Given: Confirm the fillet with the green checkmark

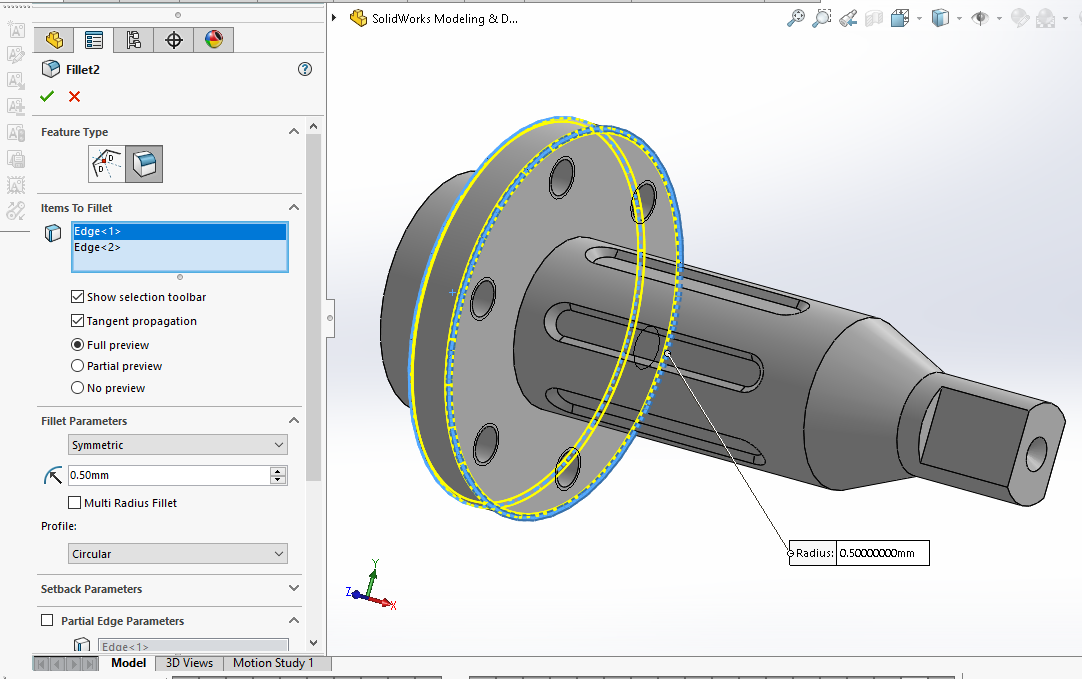Looking at the screenshot, I should point(47,96).
